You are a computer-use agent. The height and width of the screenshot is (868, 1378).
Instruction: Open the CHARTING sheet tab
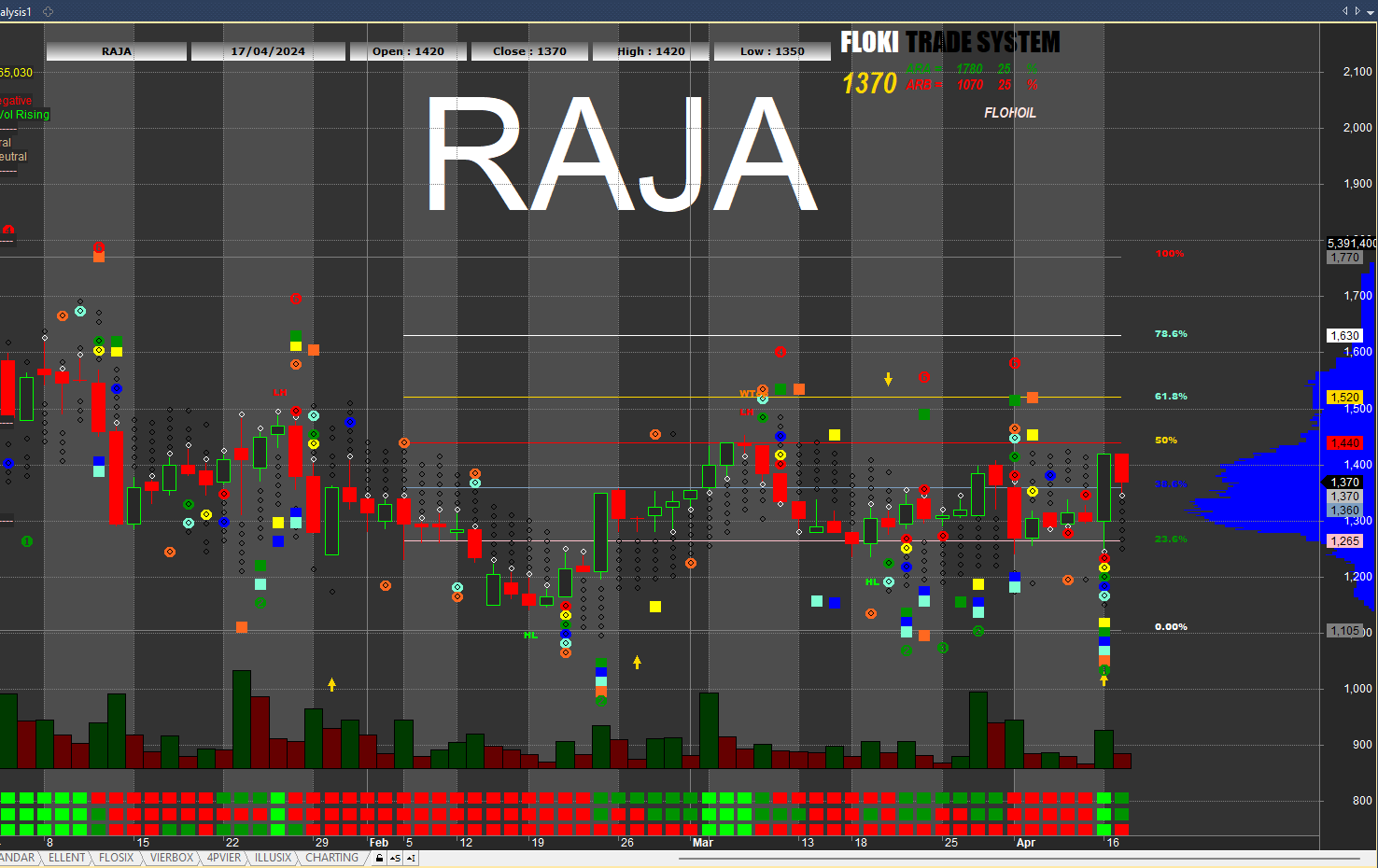331,858
